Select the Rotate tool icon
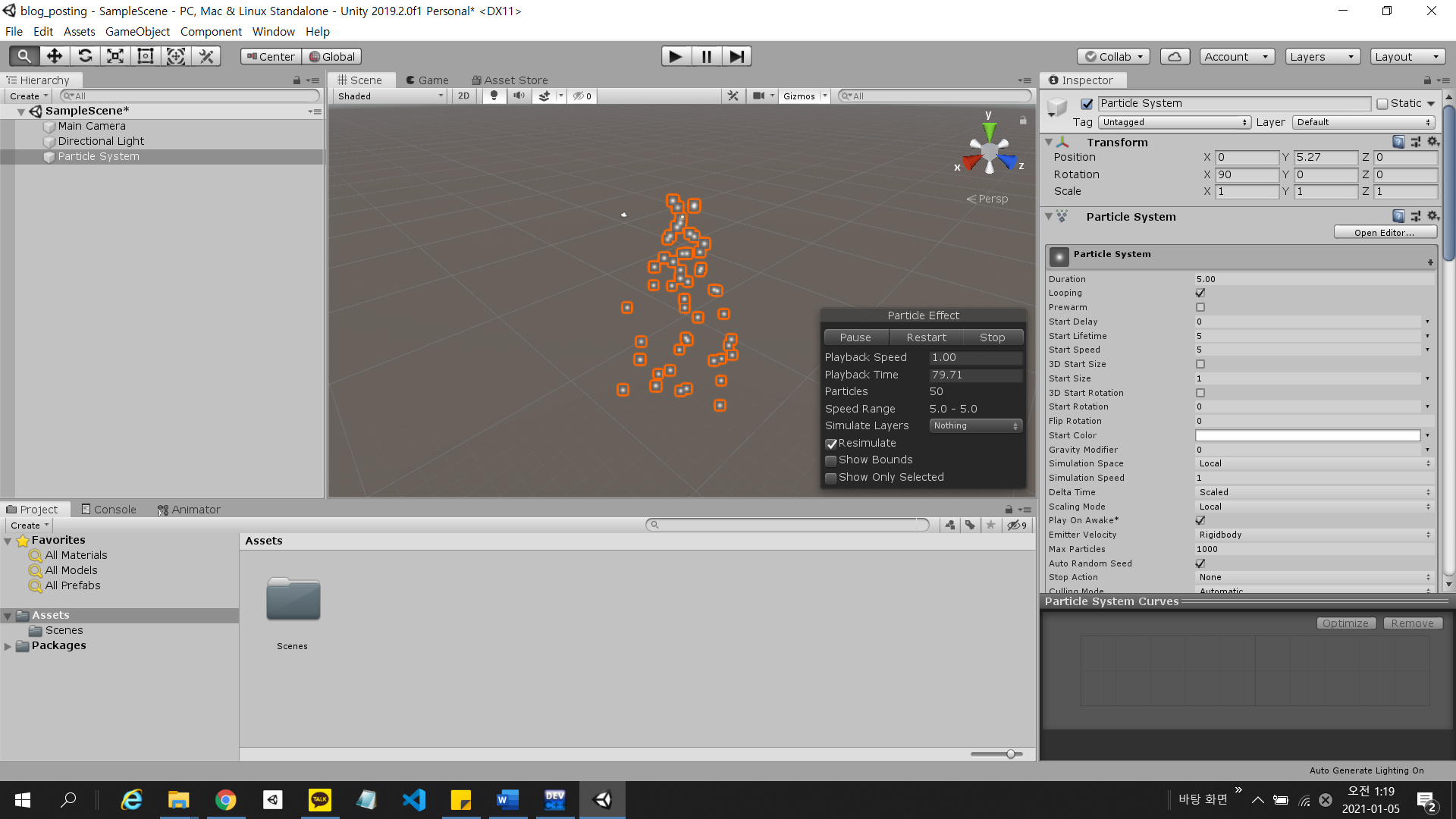 85,56
